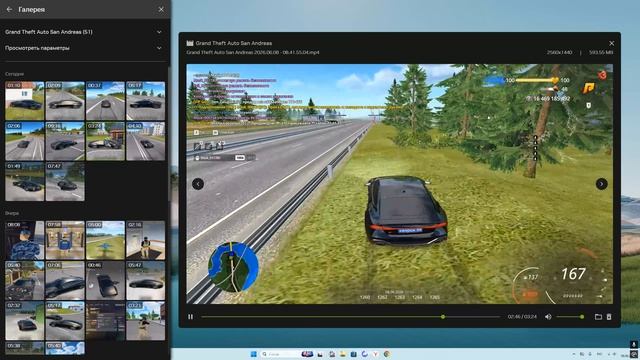Open the Windows Start menu
This screenshot has height=360, width=640.
click(253, 354)
